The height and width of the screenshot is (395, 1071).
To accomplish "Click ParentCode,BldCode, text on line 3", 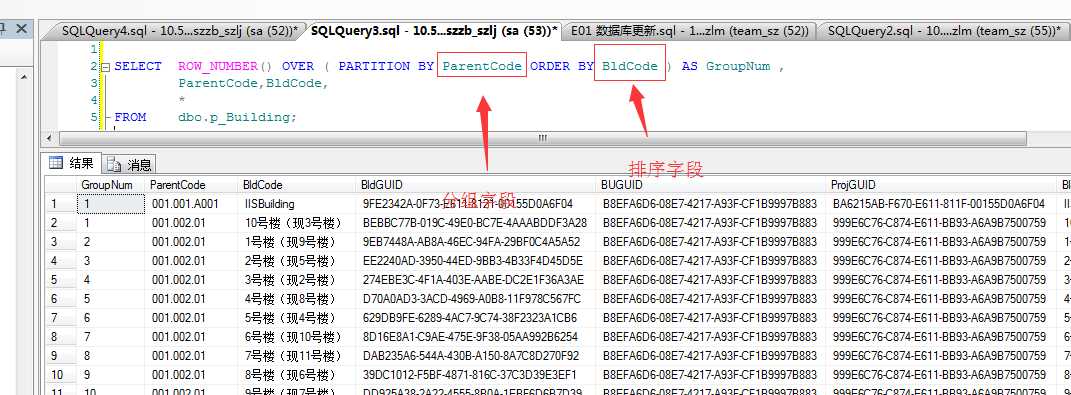I will [x=253, y=83].
